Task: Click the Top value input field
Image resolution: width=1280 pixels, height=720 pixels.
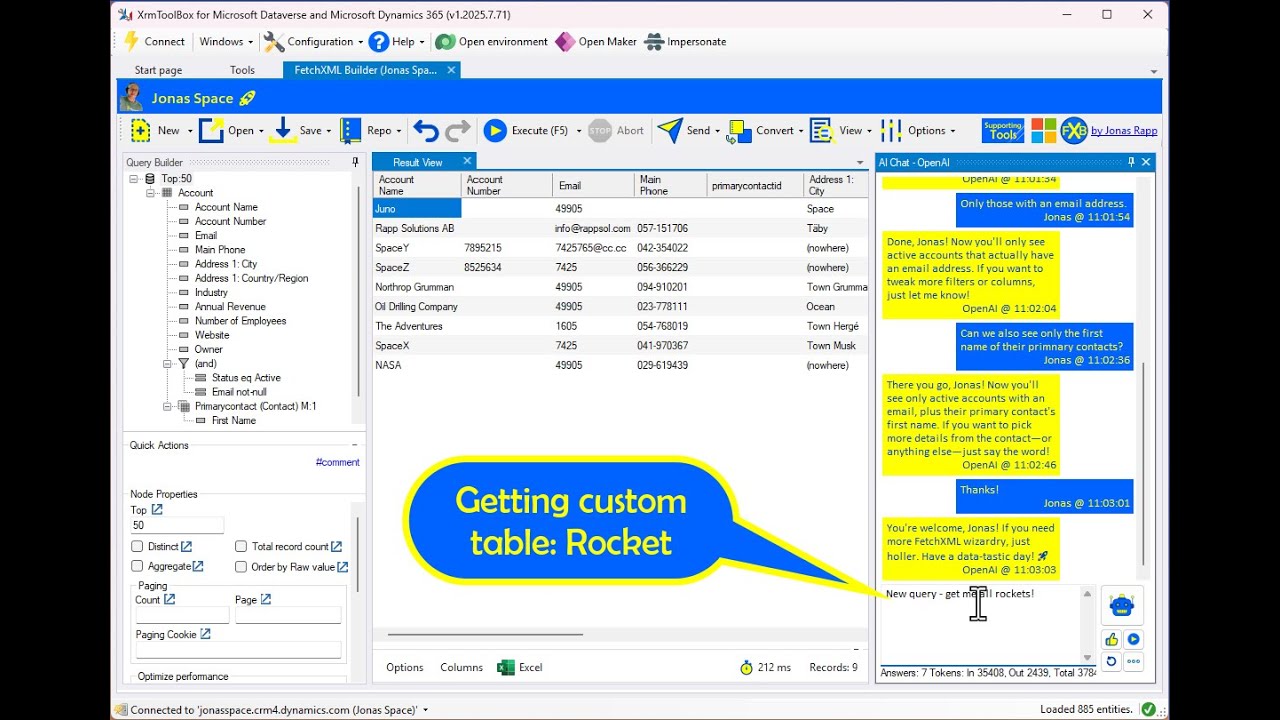Action: [x=177, y=525]
